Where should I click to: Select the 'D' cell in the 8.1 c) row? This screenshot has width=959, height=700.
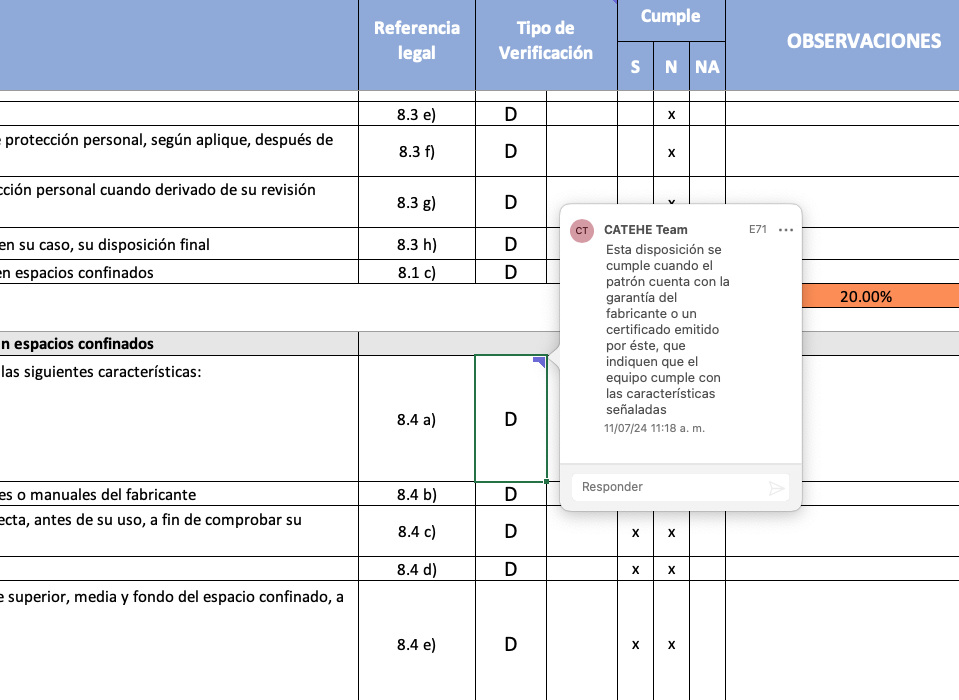point(511,272)
